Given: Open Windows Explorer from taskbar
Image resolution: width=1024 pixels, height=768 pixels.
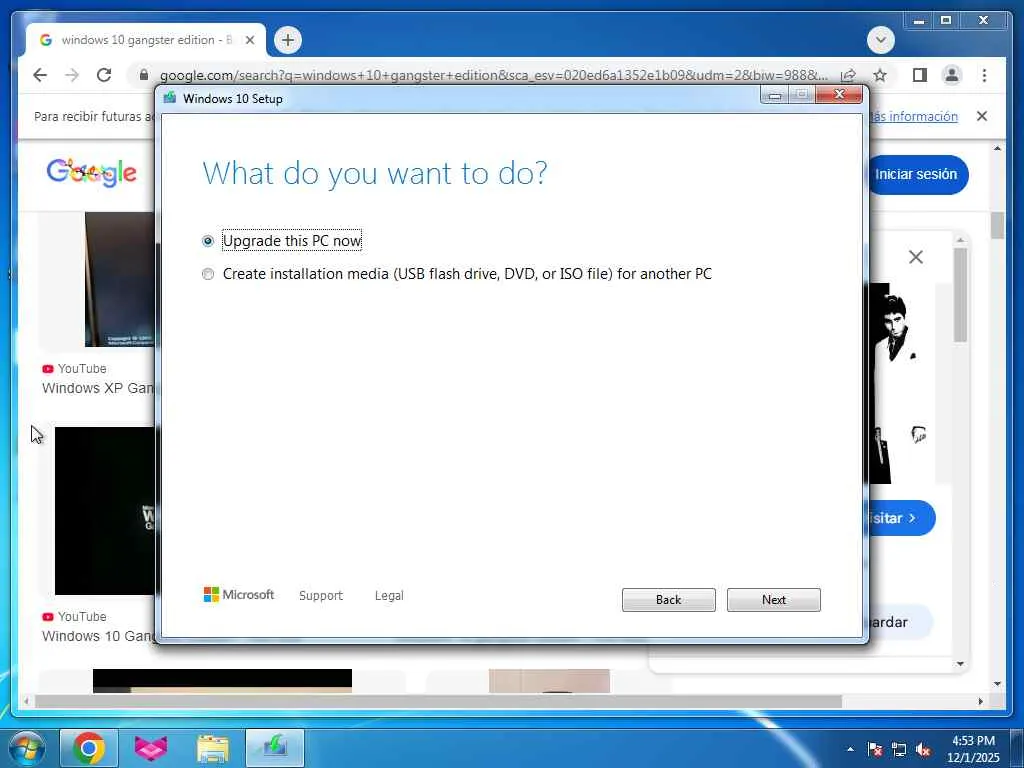Looking at the screenshot, I should tap(213, 748).
